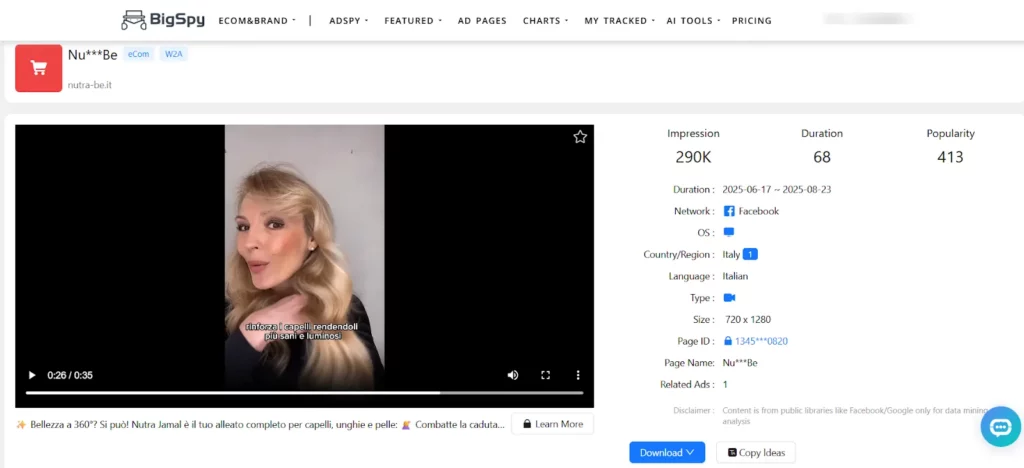This screenshot has height=468, width=1024.
Task: Expand the FEATURED menu
Action: click(x=413, y=21)
